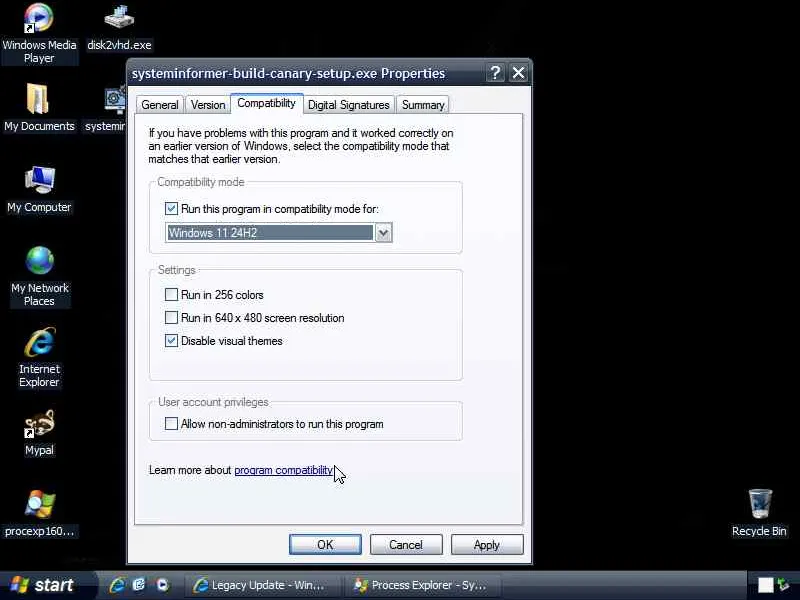Click the Apply button

click(487, 544)
